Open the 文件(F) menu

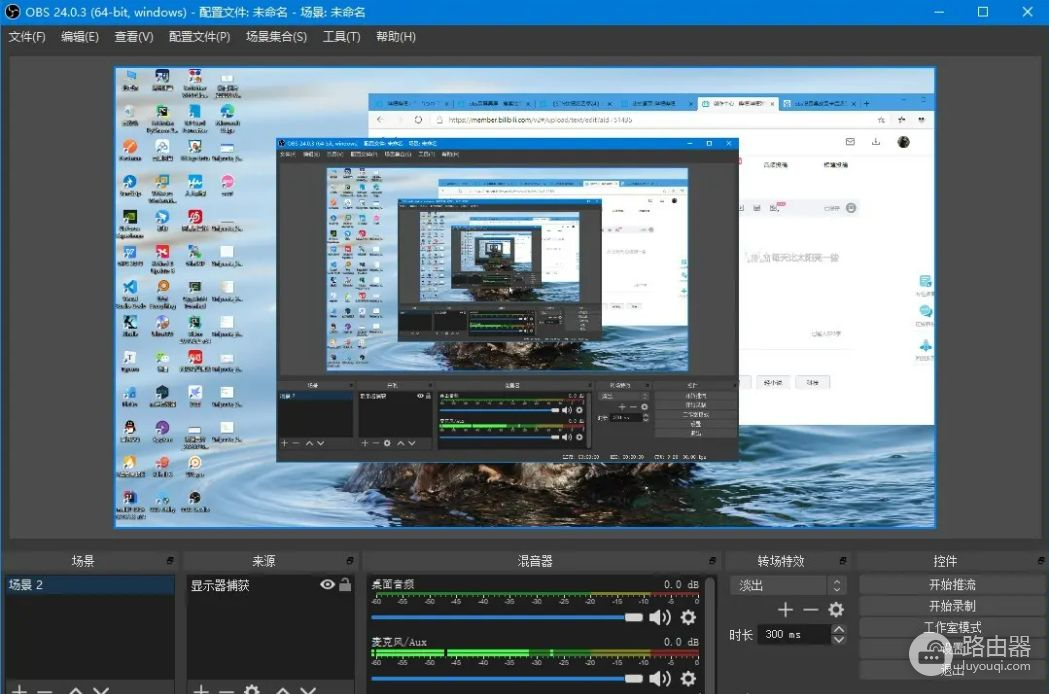point(27,37)
